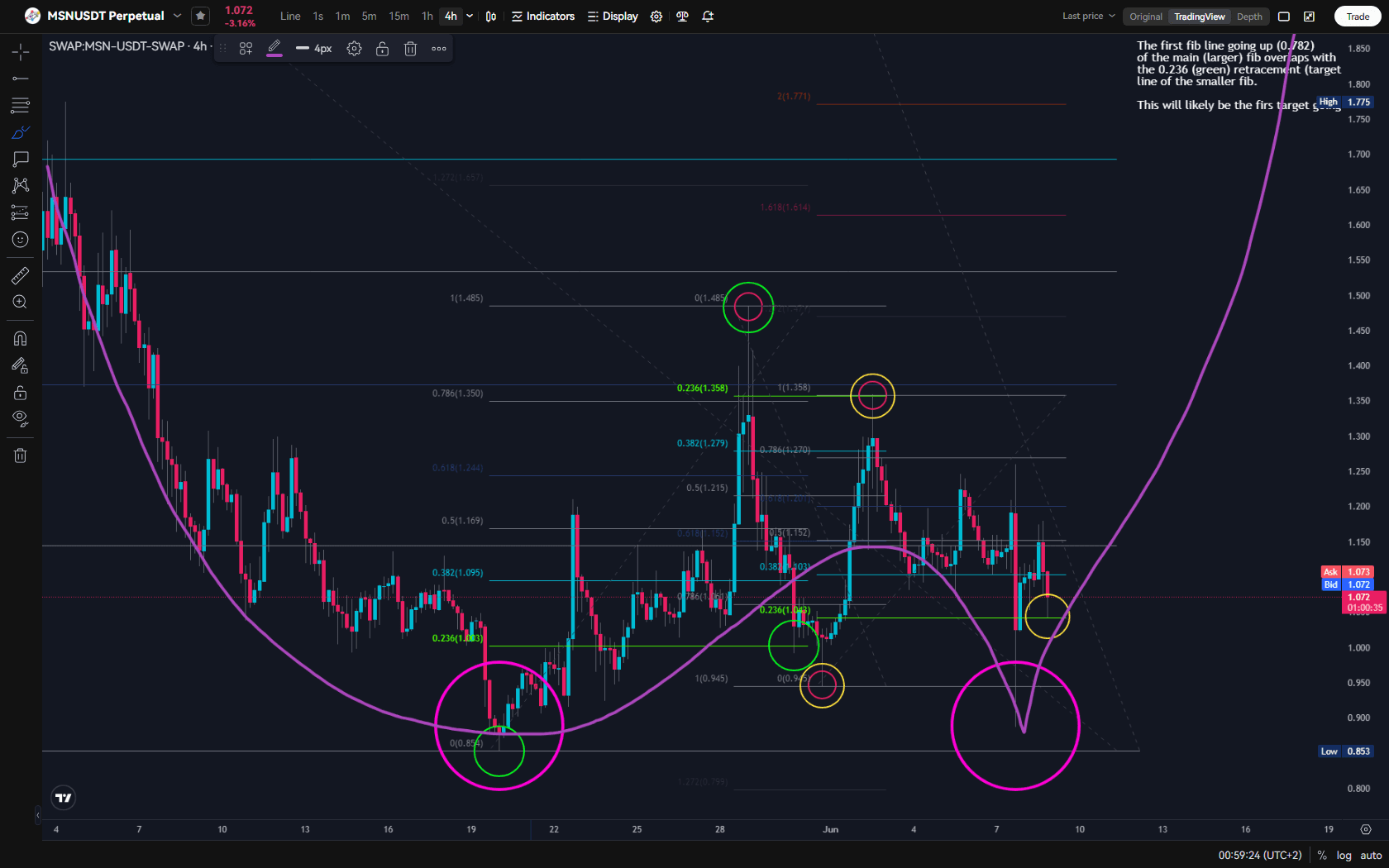The image size is (1389, 868).
Task: Click the High 1.775 price label
Action: [1345, 103]
